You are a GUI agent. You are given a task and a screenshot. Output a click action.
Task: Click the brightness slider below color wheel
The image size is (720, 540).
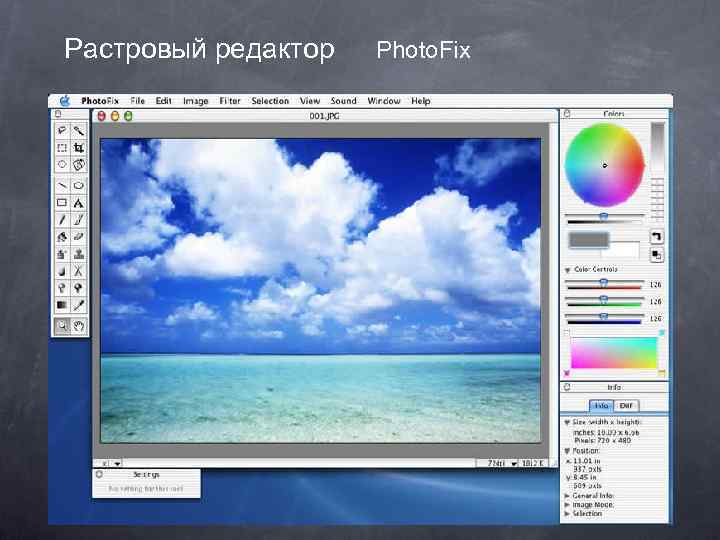[604, 218]
